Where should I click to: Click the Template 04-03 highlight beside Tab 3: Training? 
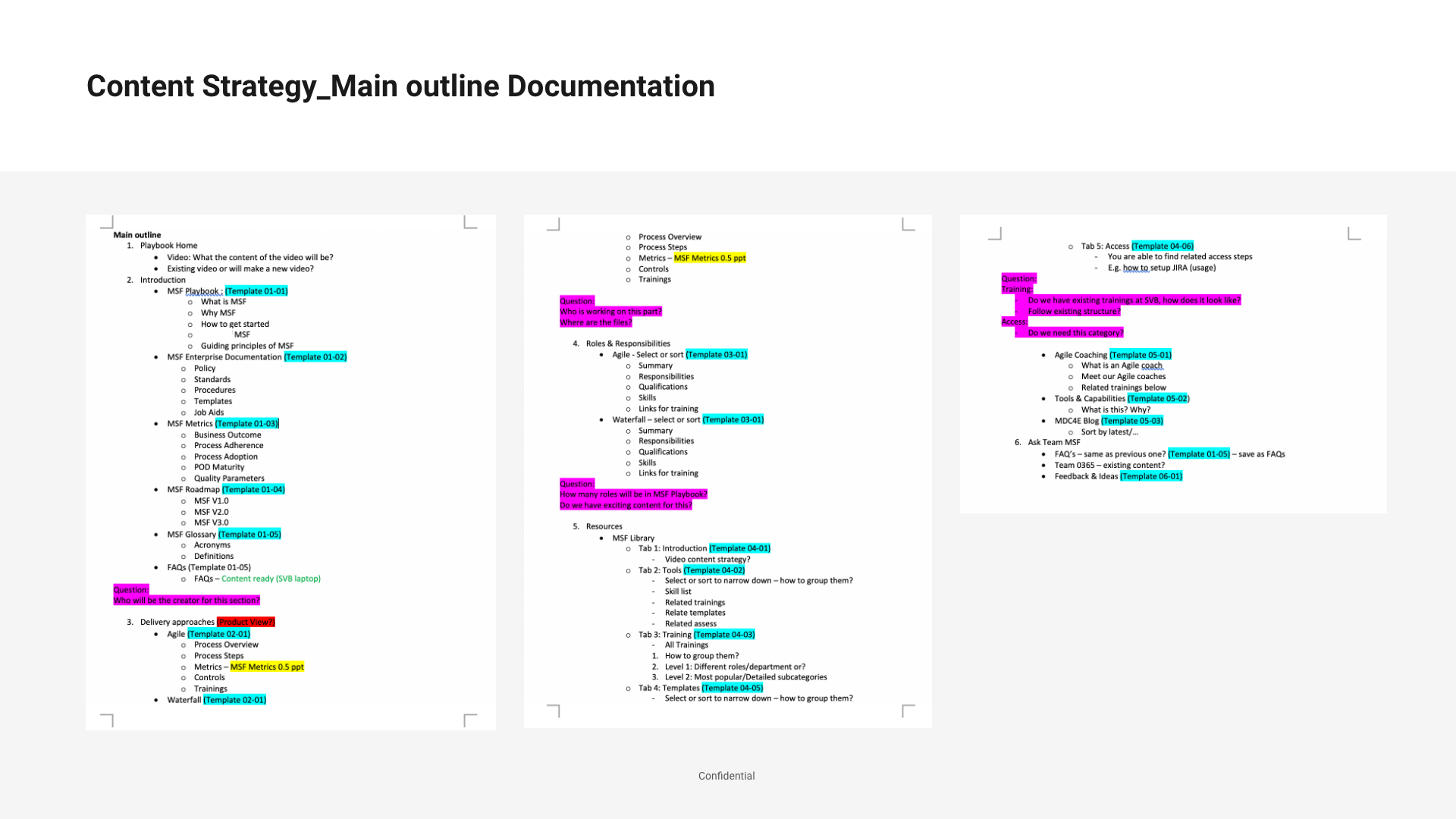[x=724, y=635]
